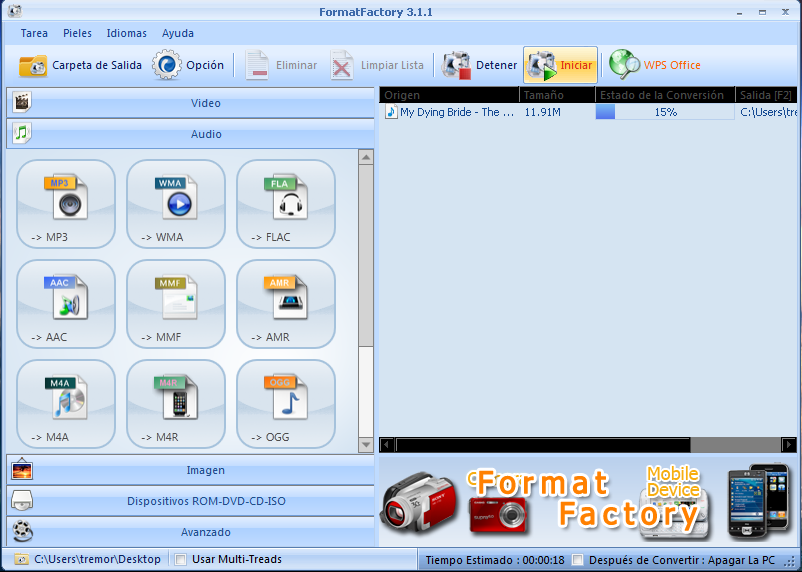Enable the Usar Multi-Treads checkbox
Screen dimensions: 802x572
point(181,559)
